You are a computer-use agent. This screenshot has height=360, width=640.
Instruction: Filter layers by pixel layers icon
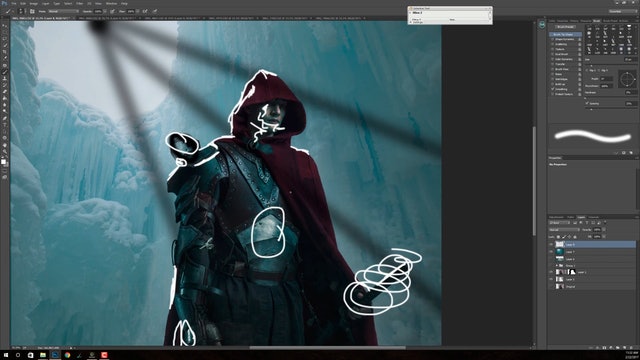coord(575,223)
